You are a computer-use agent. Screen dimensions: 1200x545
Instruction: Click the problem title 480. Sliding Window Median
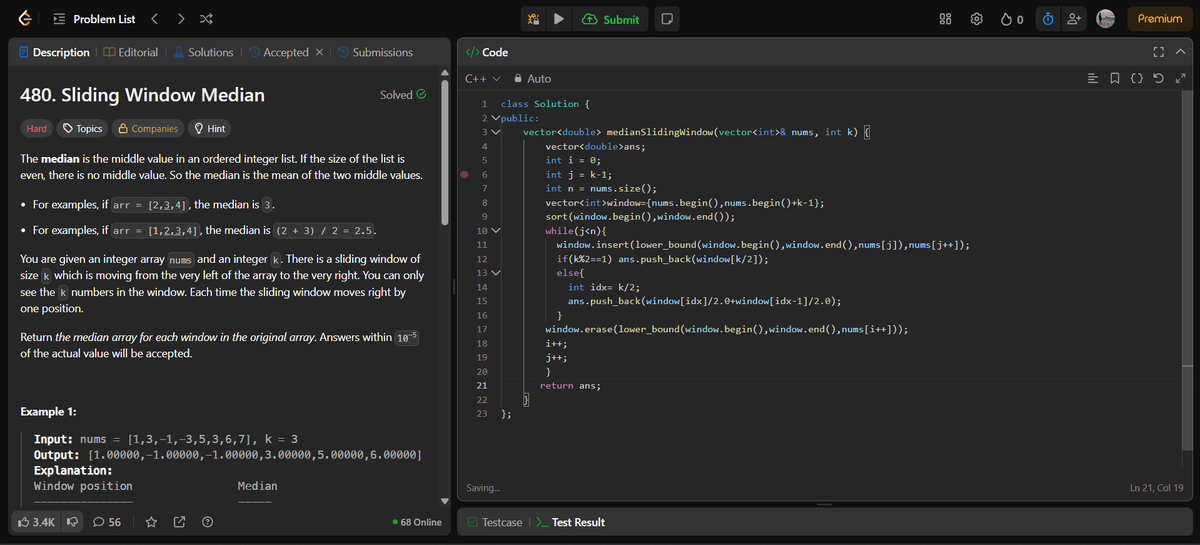(x=143, y=95)
